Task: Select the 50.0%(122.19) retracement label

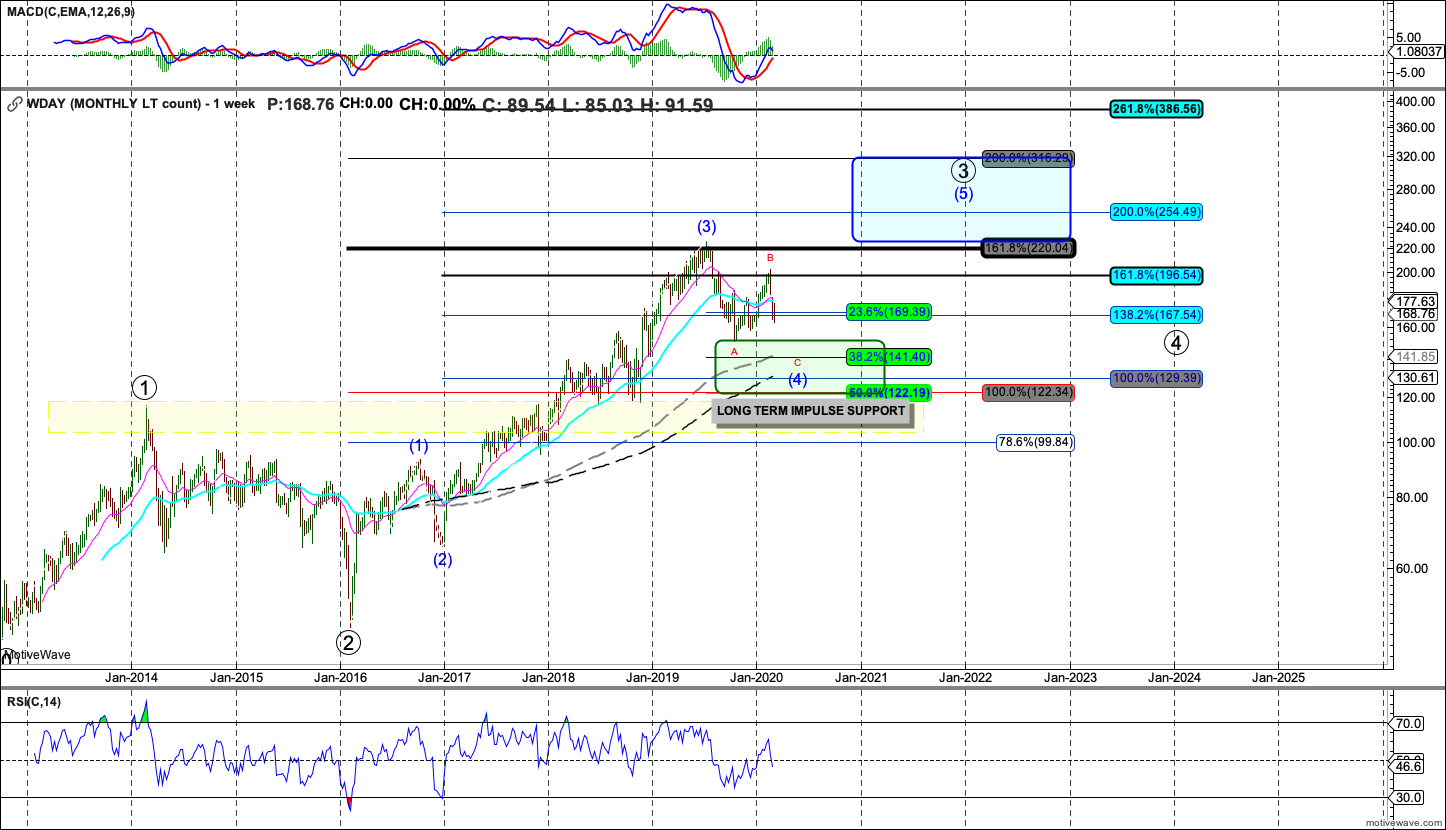Action: point(889,393)
